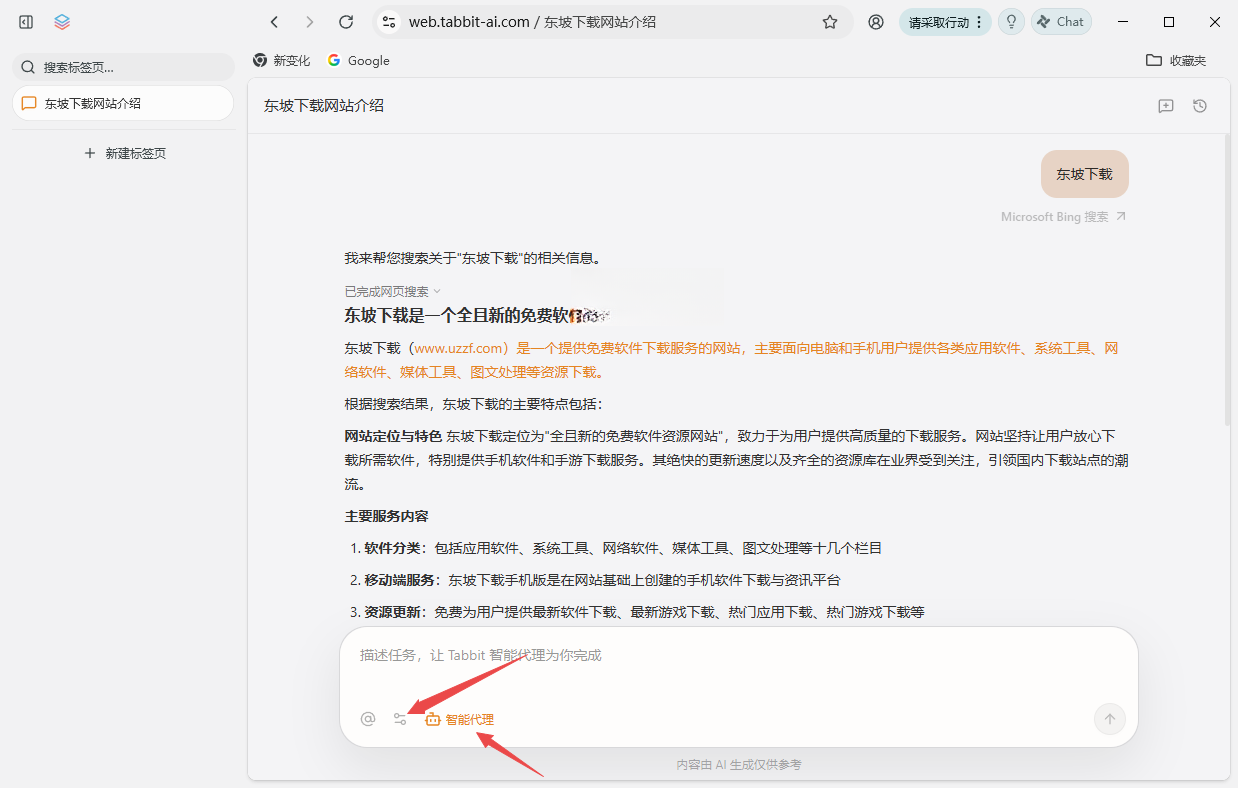The width and height of the screenshot is (1238, 788).
Task: Open the user profile icon
Action: click(x=876, y=22)
